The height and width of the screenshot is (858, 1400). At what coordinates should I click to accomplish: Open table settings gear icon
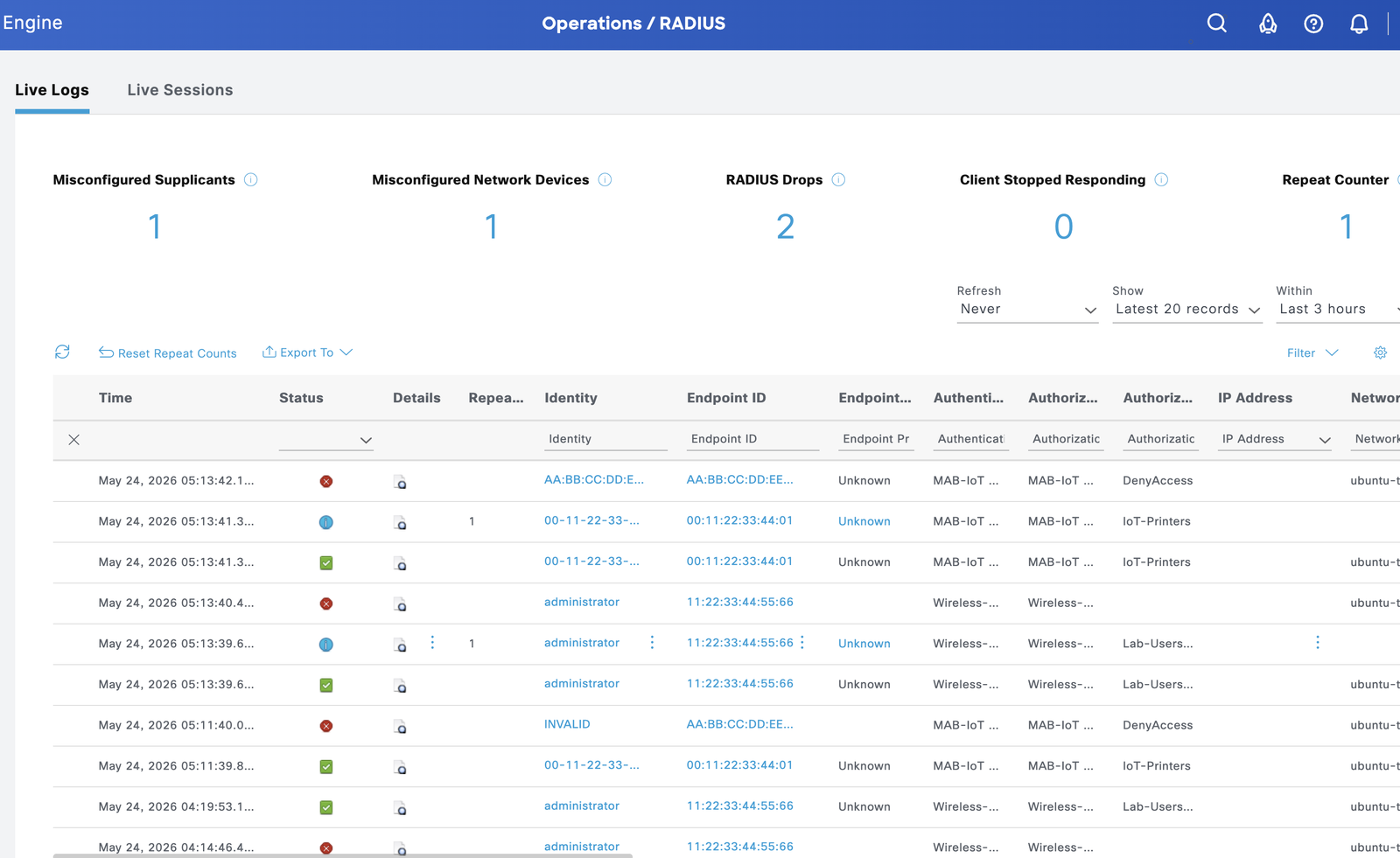click(x=1380, y=352)
